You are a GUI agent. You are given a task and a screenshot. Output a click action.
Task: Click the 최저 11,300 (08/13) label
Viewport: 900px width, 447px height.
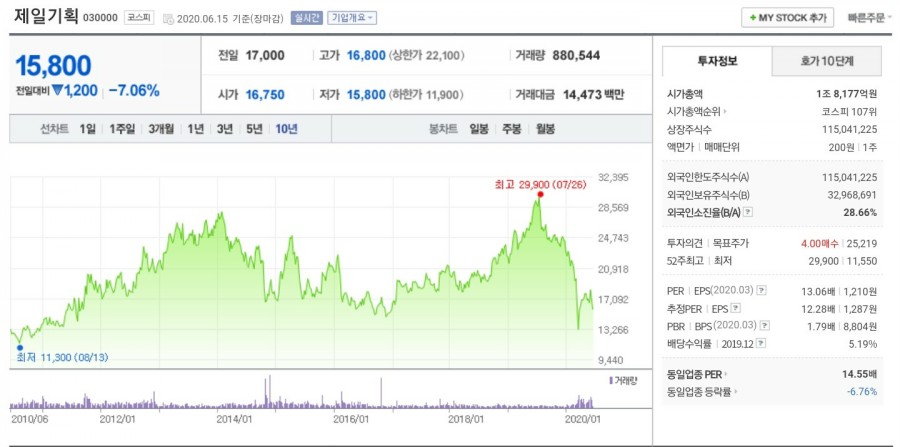63,357
